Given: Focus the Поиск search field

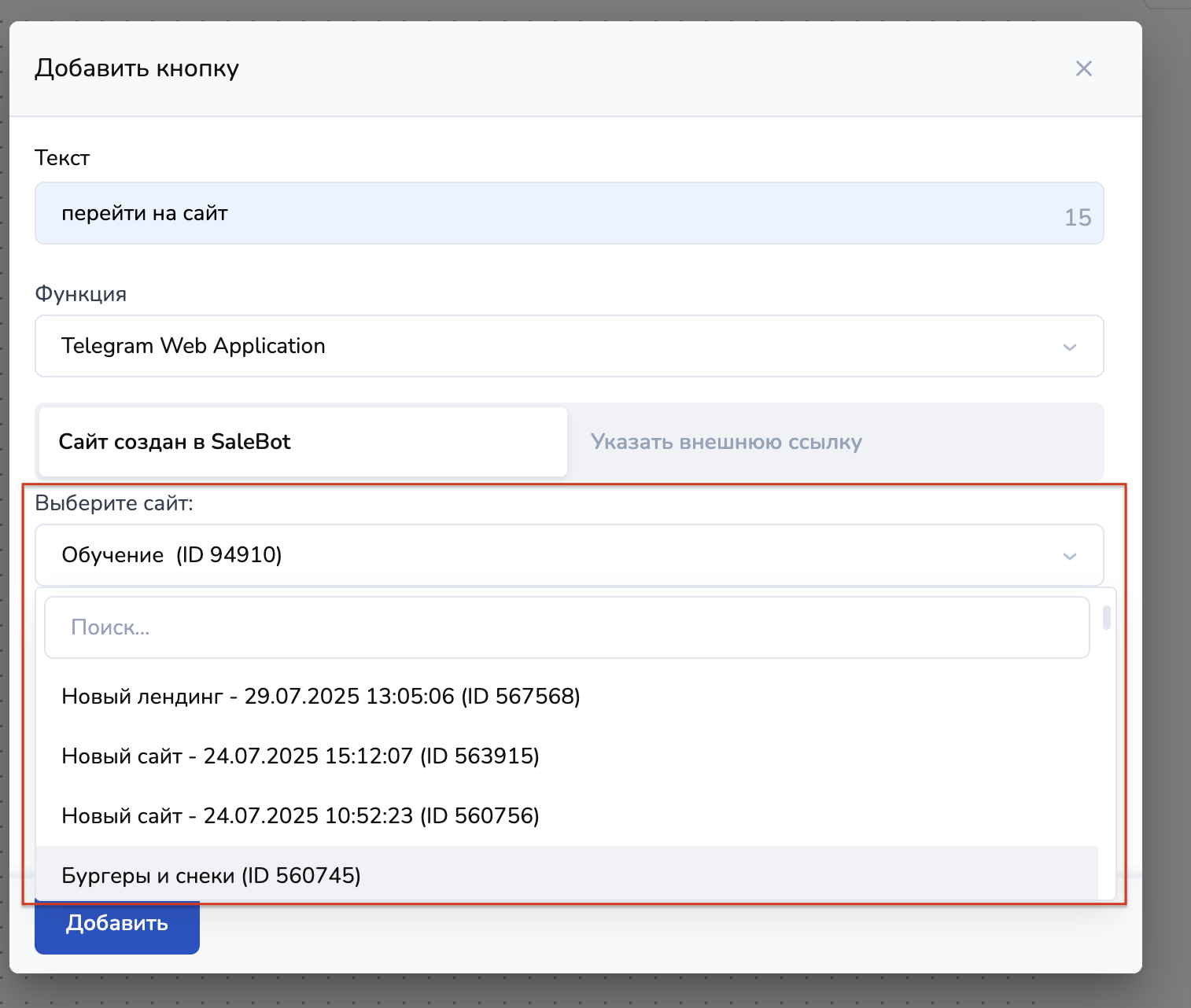Looking at the screenshot, I should point(566,627).
